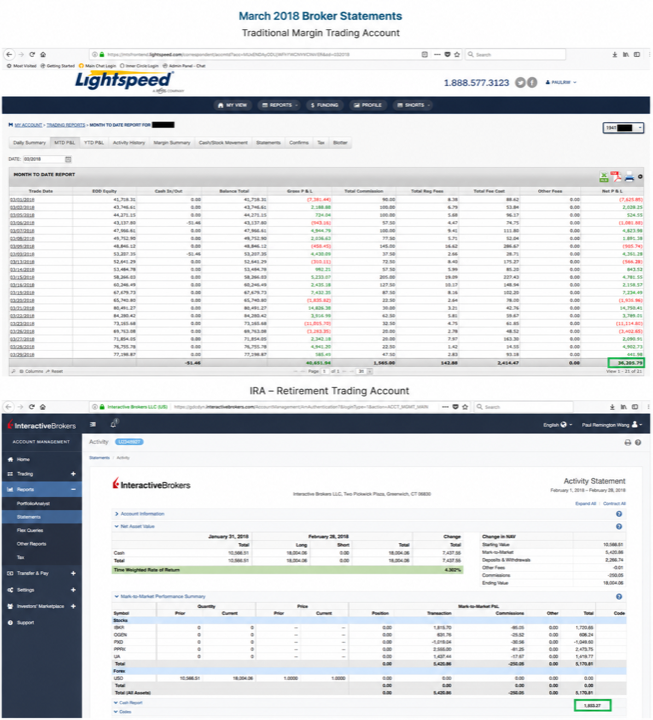Print month to date report icon
This screenshot has width=653, height=720.
point(629,177)
